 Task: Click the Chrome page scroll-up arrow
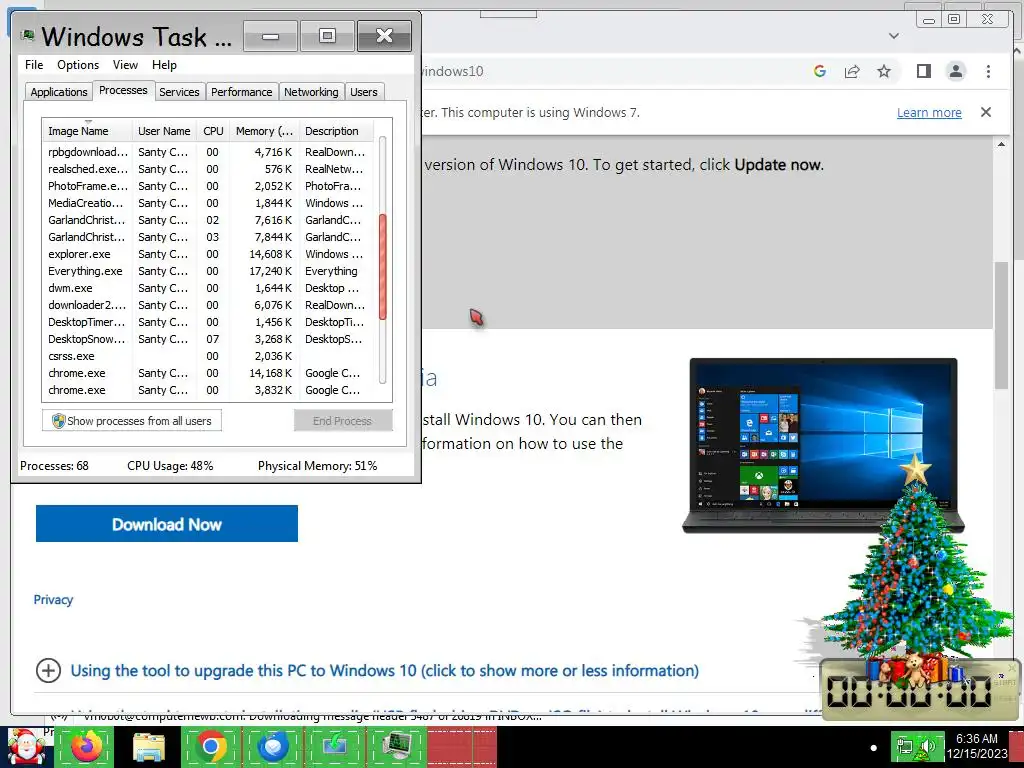(1001, 144)
